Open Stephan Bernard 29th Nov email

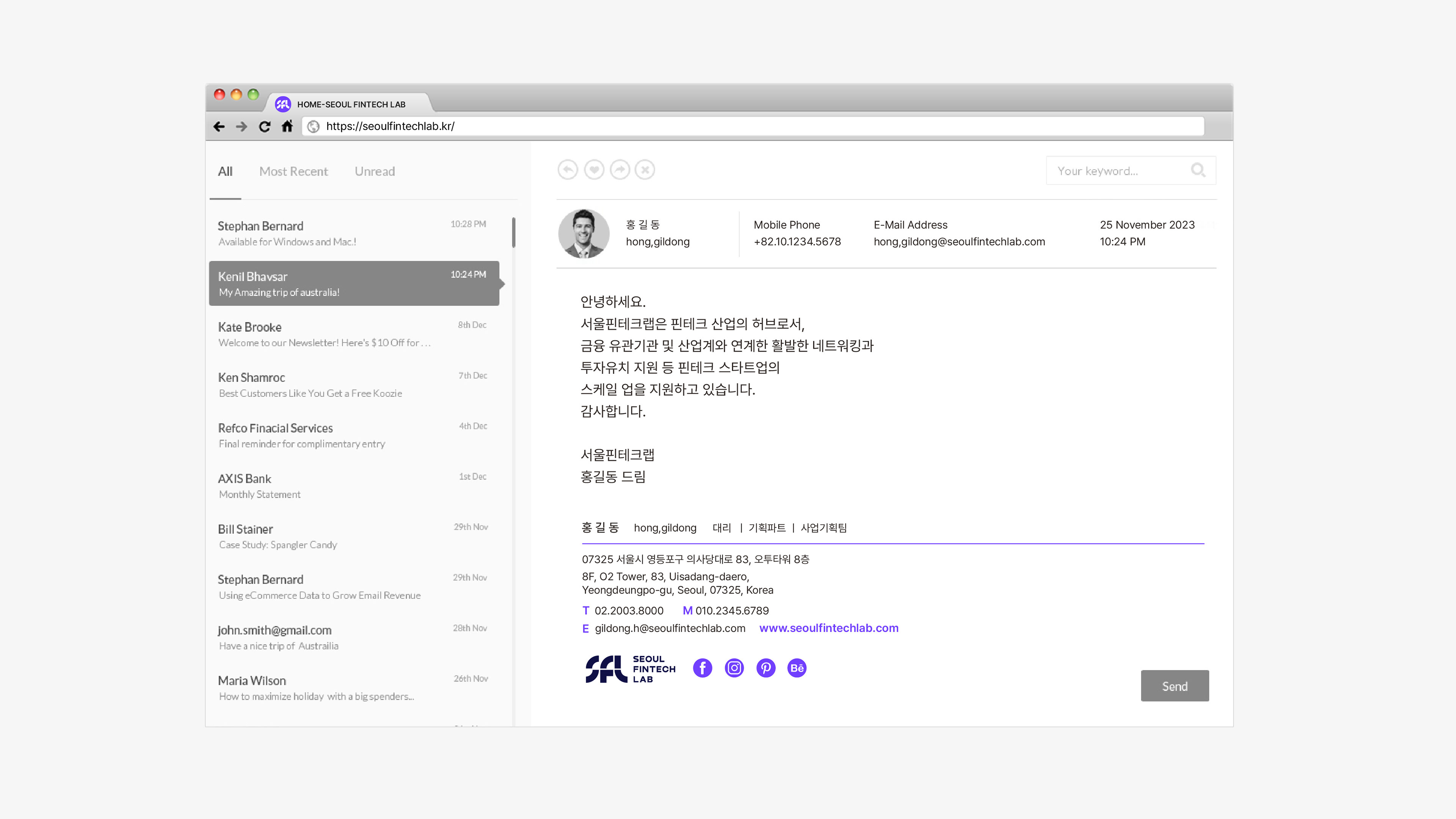coord(354,587)
